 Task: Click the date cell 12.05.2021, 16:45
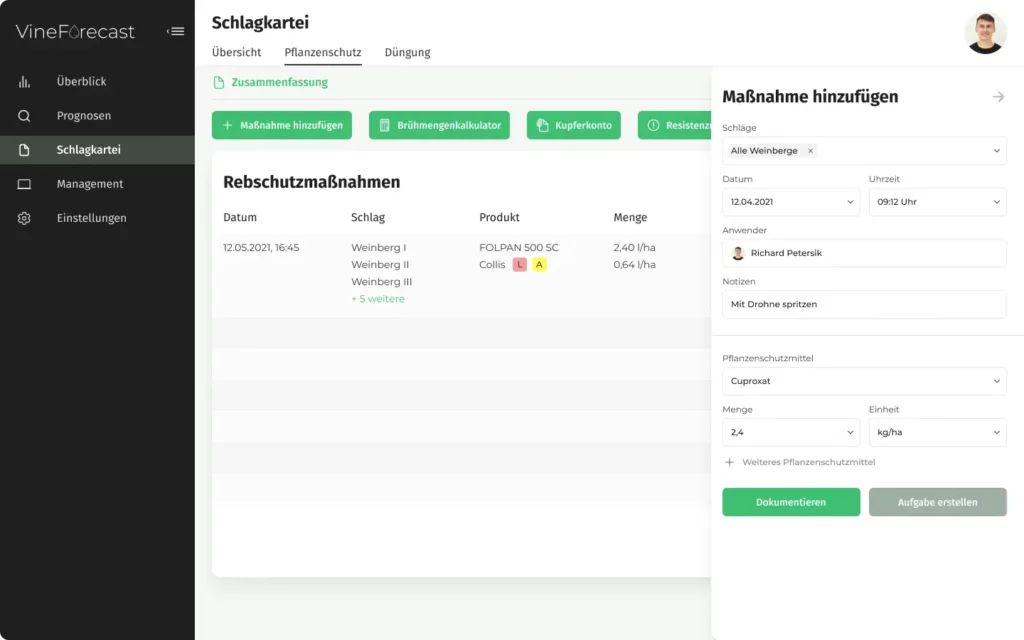(261, 248)
